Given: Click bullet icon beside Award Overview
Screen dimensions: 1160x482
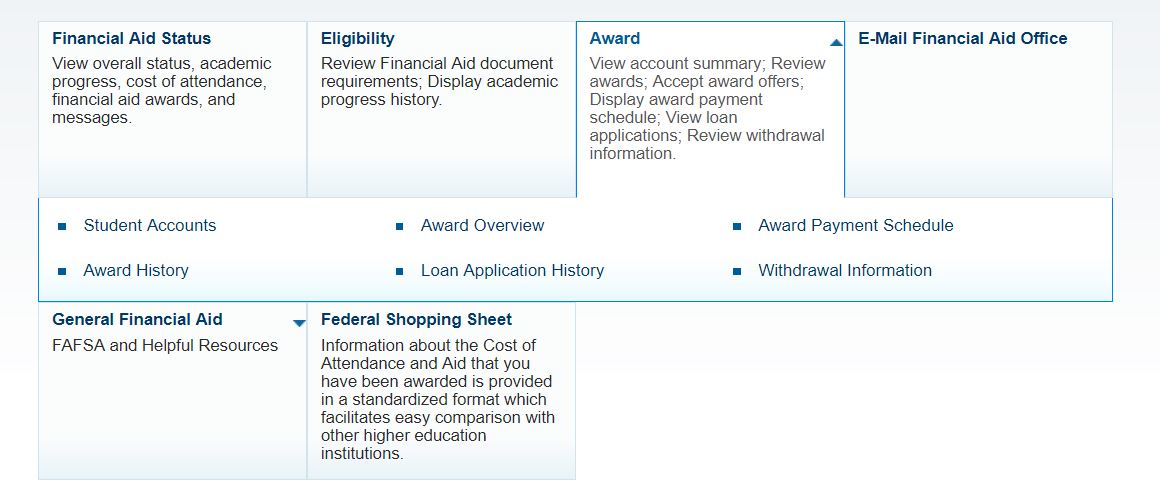Looking at the screenshot, I should pos(399,227).
